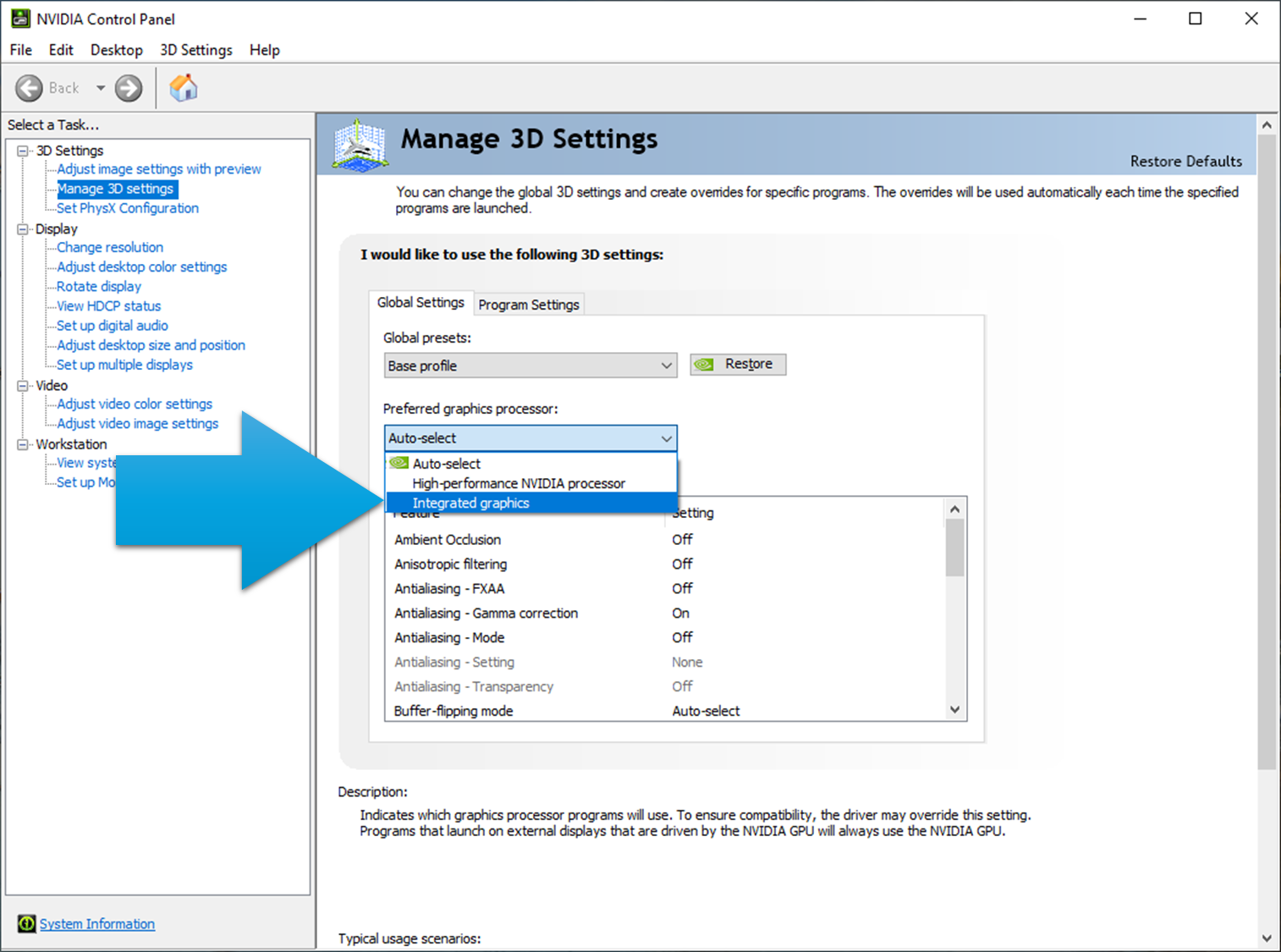
Task: Open Adjust image settings with preview
Action: (159, 169)
